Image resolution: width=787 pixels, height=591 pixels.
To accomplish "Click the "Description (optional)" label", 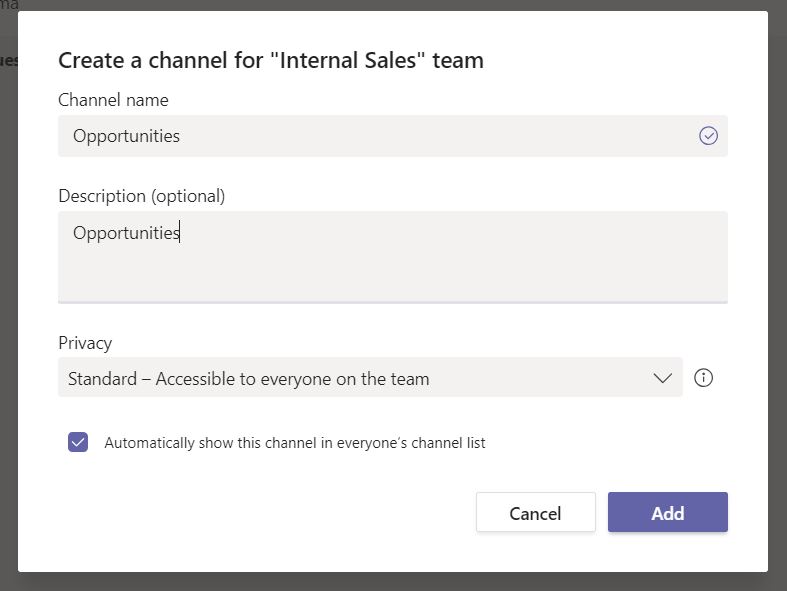I will coord(141,196).
